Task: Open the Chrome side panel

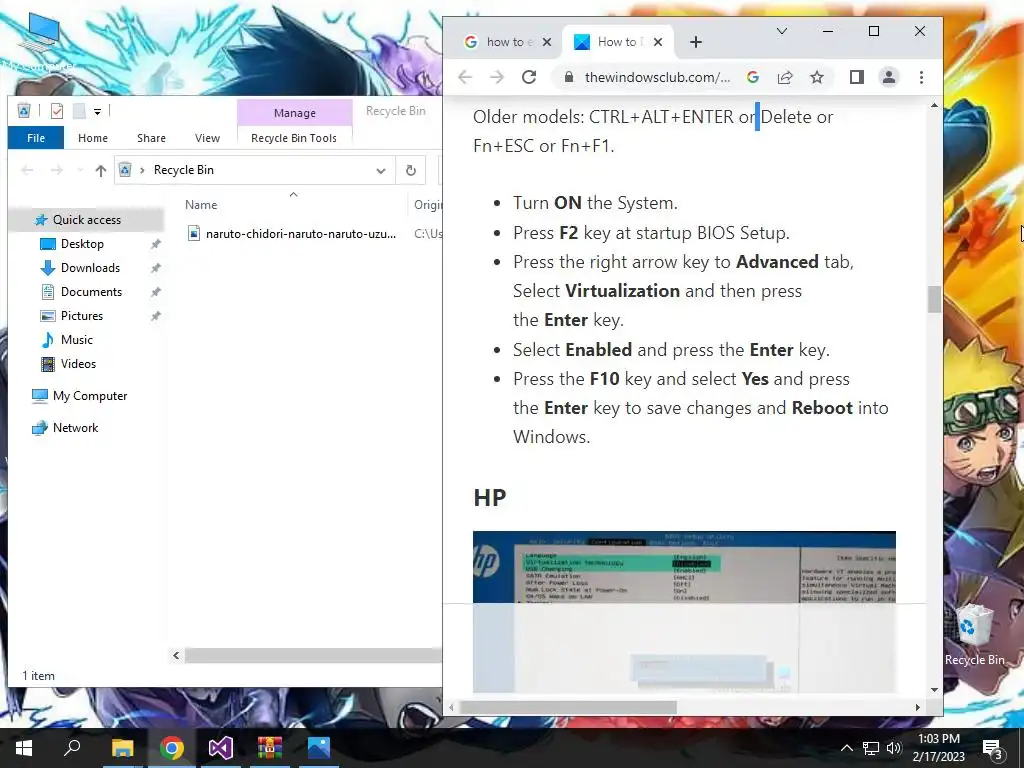Action: pos(857,77)
